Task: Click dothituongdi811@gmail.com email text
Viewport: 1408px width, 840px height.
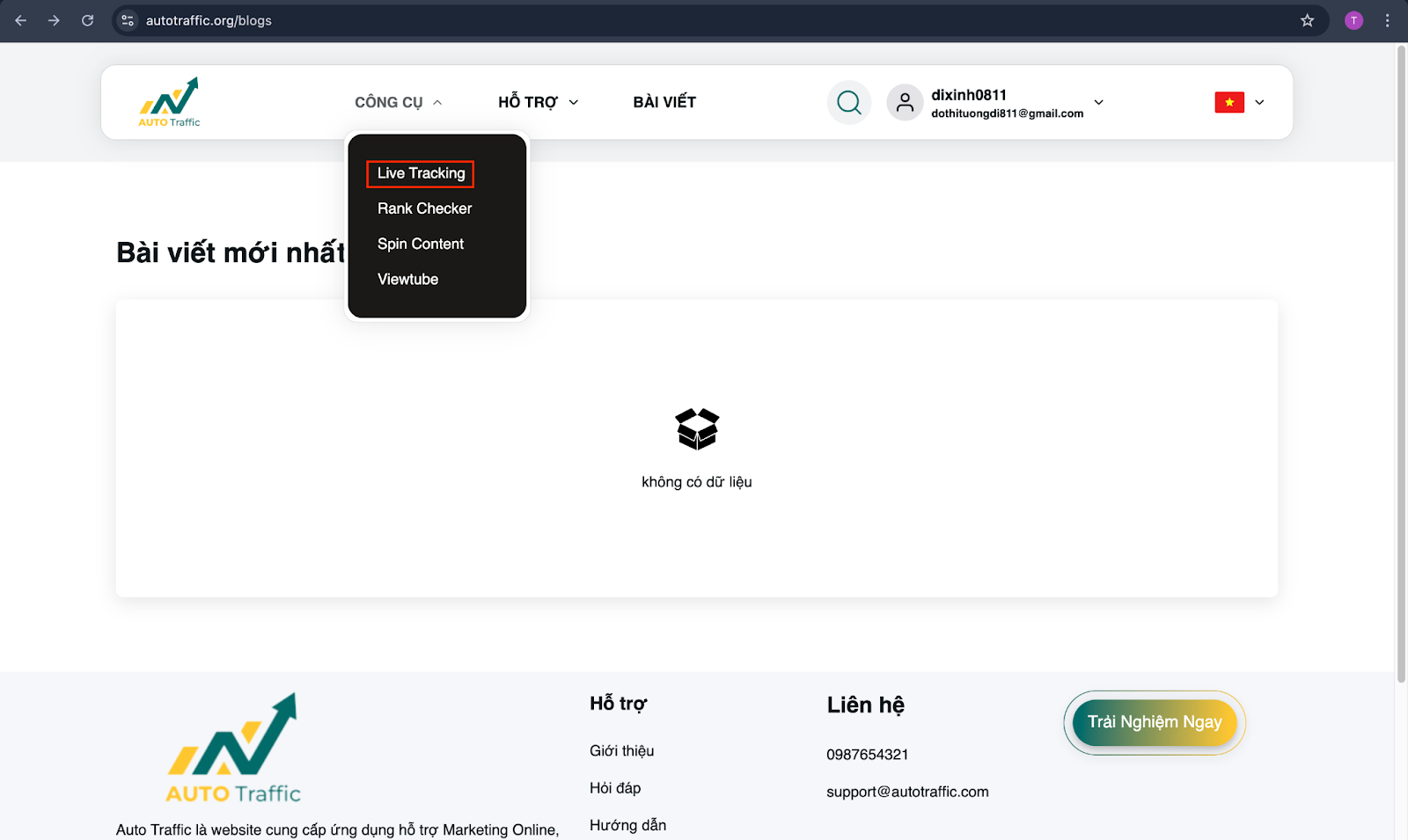Action: (x=1007, y=113)
